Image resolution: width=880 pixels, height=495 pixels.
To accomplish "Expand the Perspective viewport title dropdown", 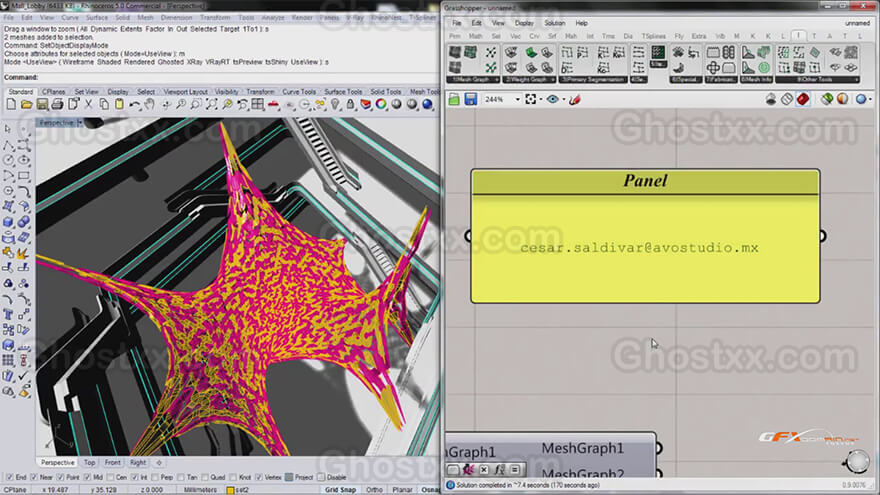I will point(80,122).
